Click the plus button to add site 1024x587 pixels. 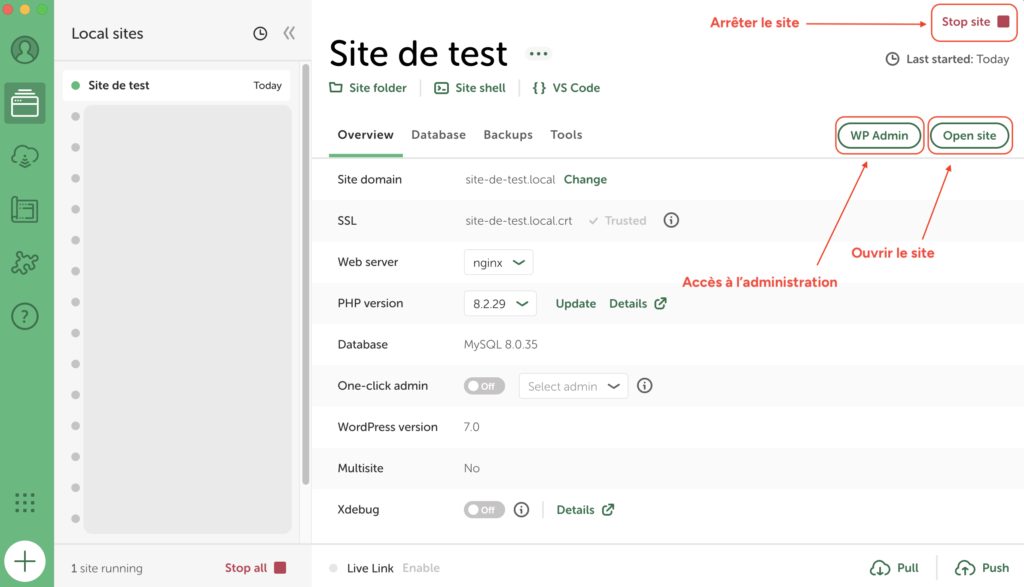pyautogui.click(x=25, y=561)
